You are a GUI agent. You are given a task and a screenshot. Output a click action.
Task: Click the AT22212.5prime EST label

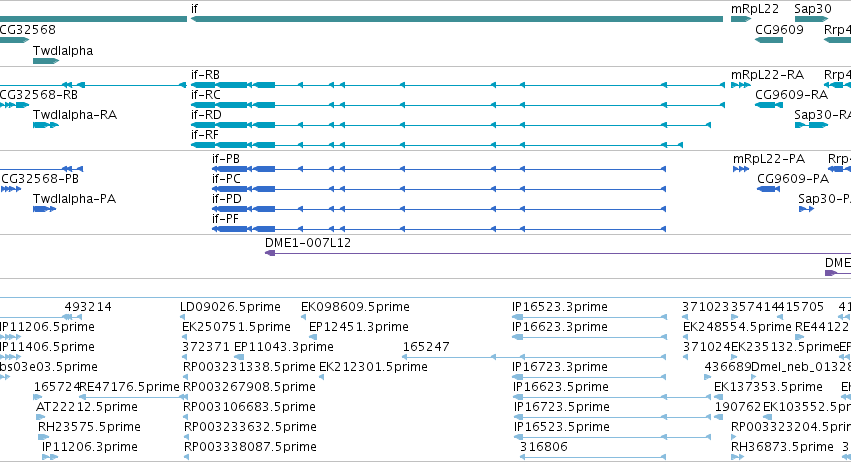click(x=87, y=407)
